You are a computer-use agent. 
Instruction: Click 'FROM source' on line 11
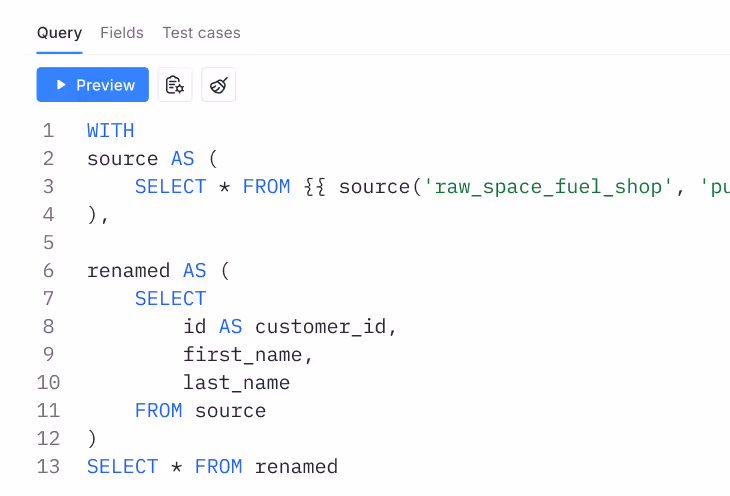point(201,411)
